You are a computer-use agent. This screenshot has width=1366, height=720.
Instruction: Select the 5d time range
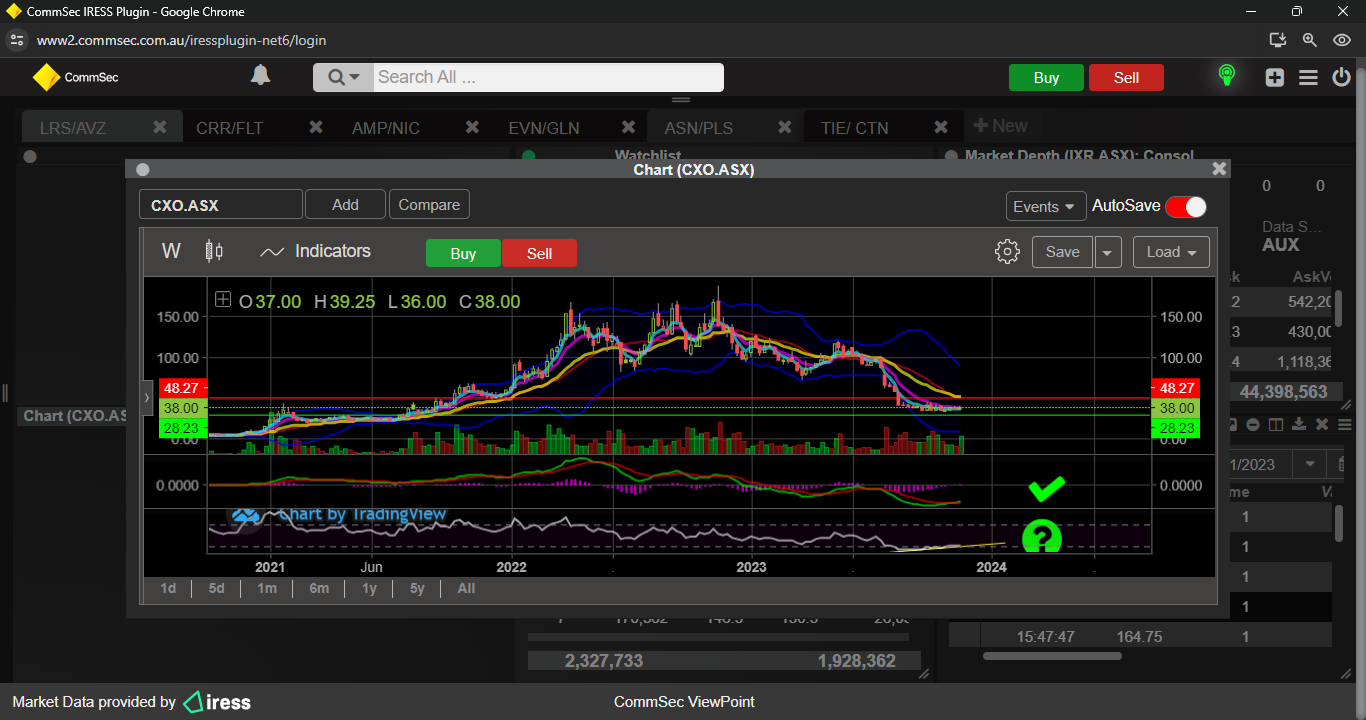pos(216,588)
